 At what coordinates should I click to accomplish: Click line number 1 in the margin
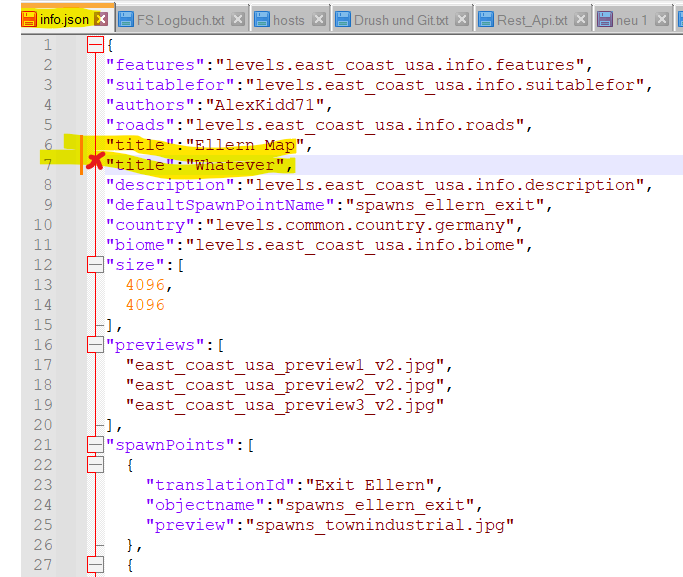pyautogui.click(x=47, y=45)
